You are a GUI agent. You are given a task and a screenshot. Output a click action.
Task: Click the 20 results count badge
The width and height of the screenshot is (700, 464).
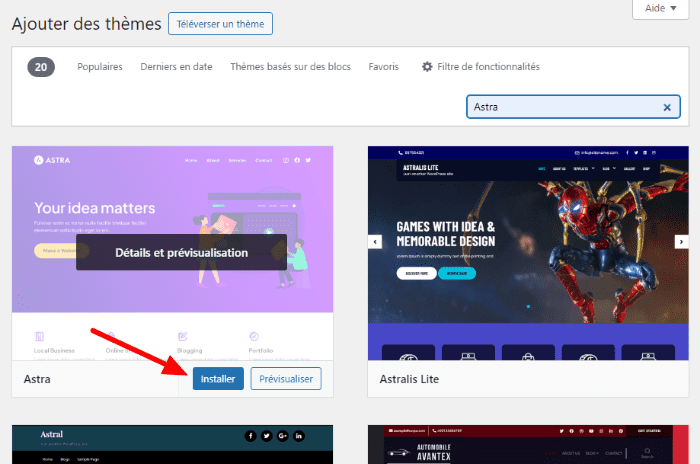pyautogui.click(x=41, y=67)
